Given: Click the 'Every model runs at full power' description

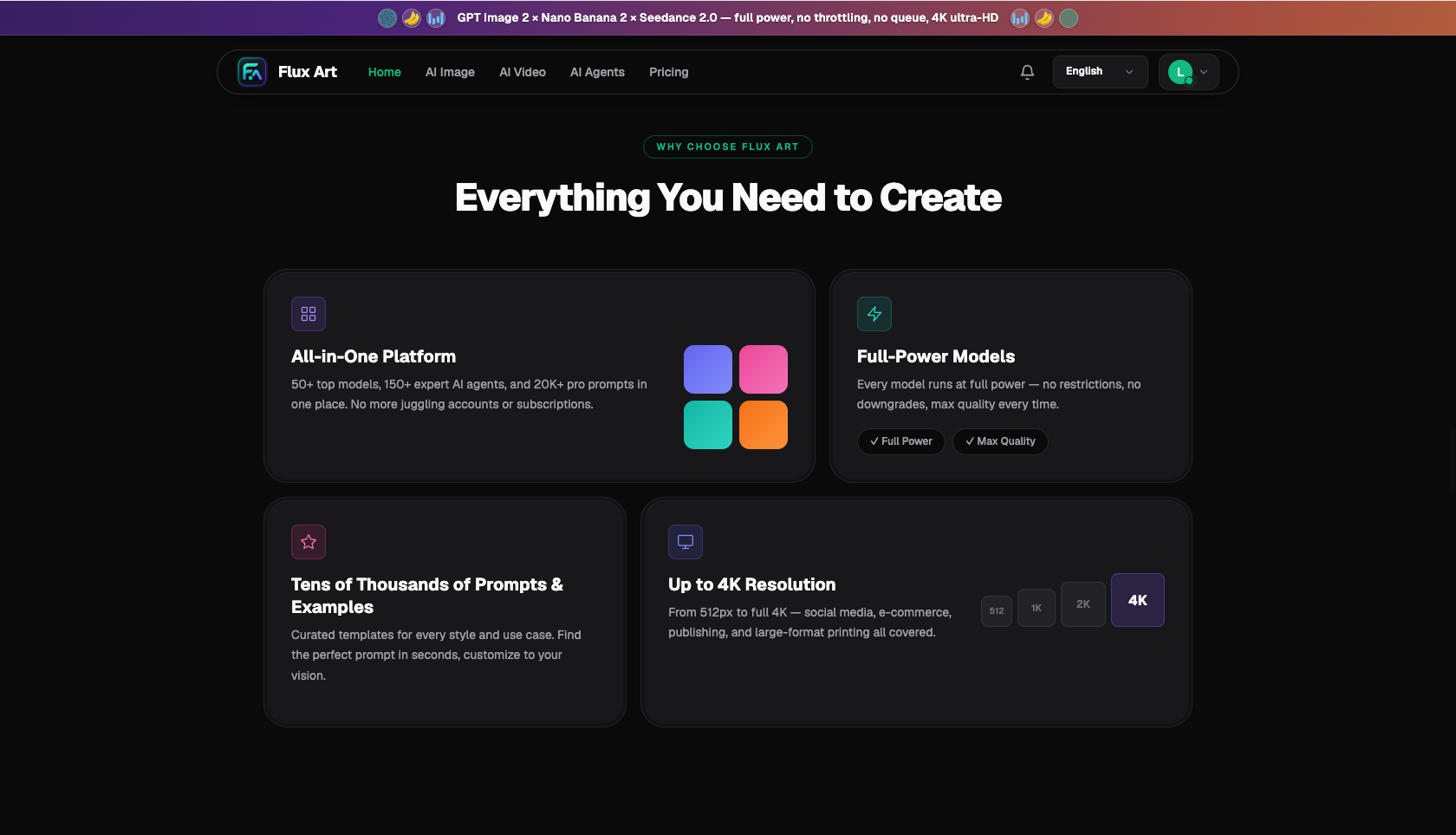Looking at the screenshot, I should click(x=998, y=395).
